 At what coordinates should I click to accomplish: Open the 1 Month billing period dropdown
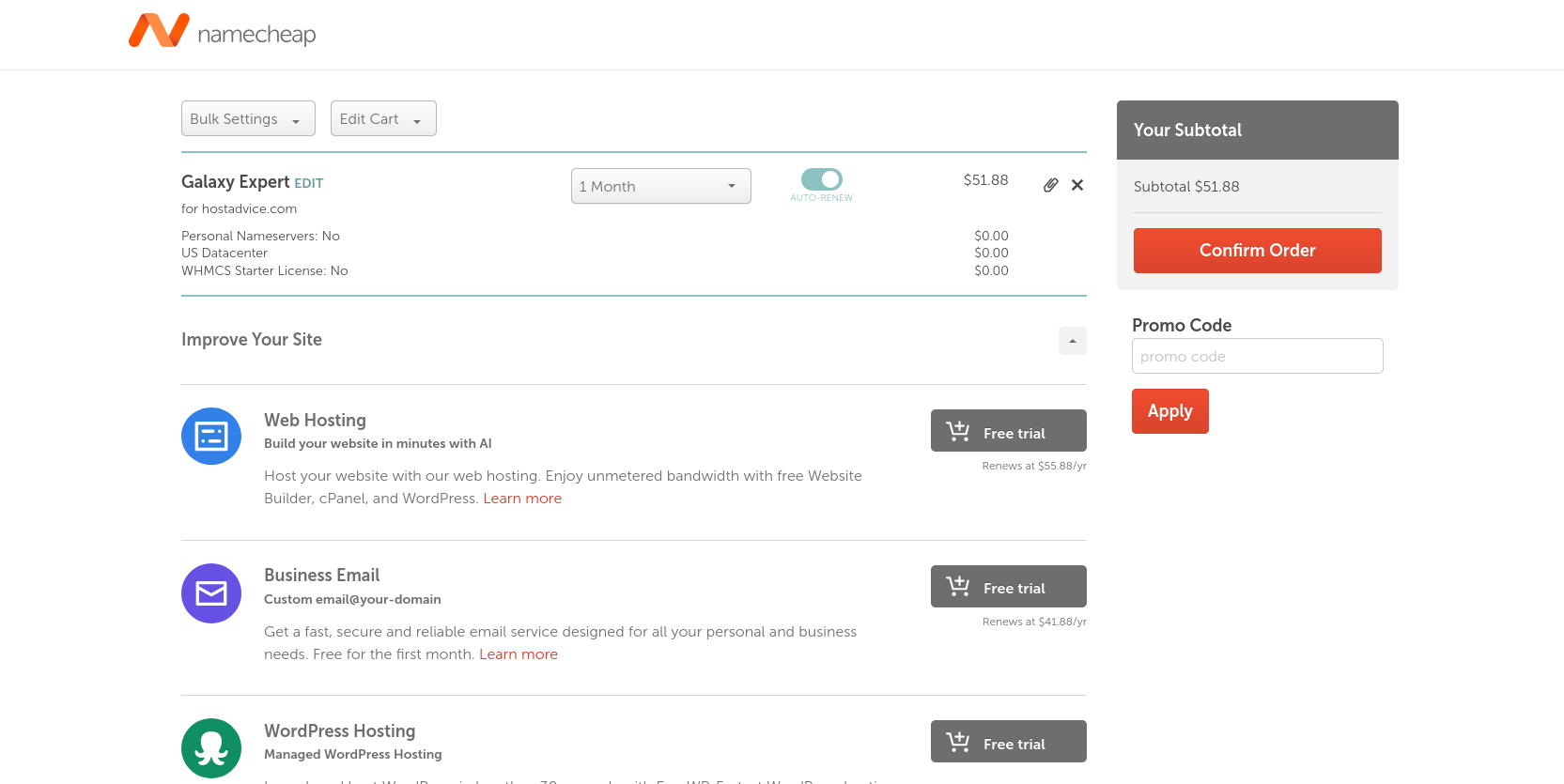(x=661, y=186)
